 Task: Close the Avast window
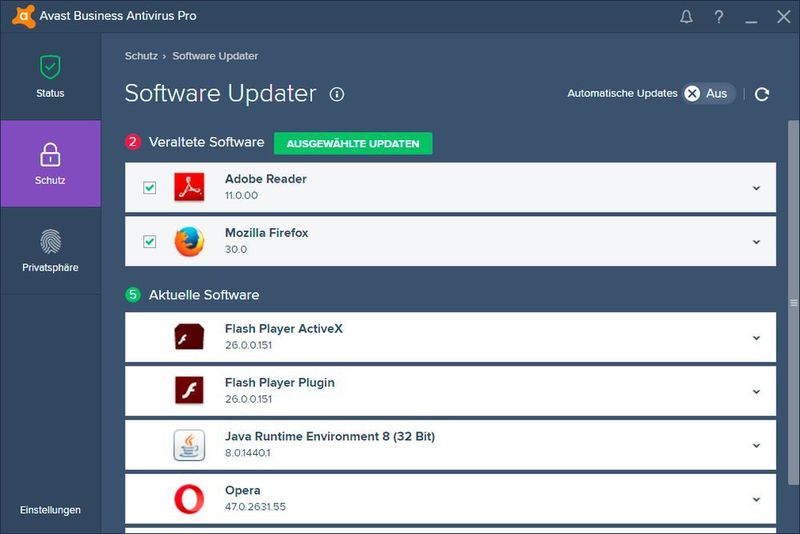pyautogui.click(x=784, y=17)
